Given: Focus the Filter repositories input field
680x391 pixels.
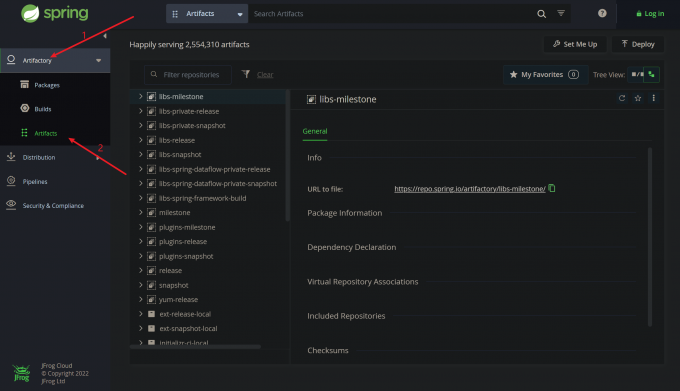Looking at the screenshot, I should (x=188, y=75).
